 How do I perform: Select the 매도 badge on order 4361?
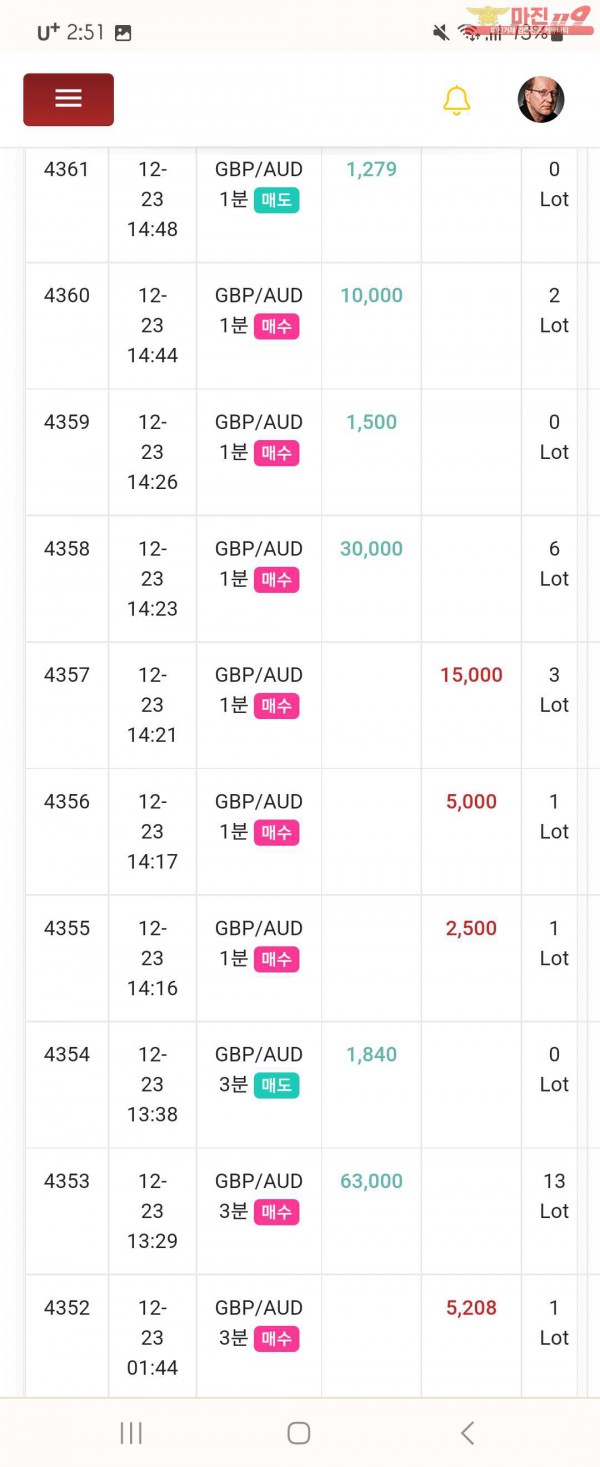pyautogui.click(x=276, y=200)
